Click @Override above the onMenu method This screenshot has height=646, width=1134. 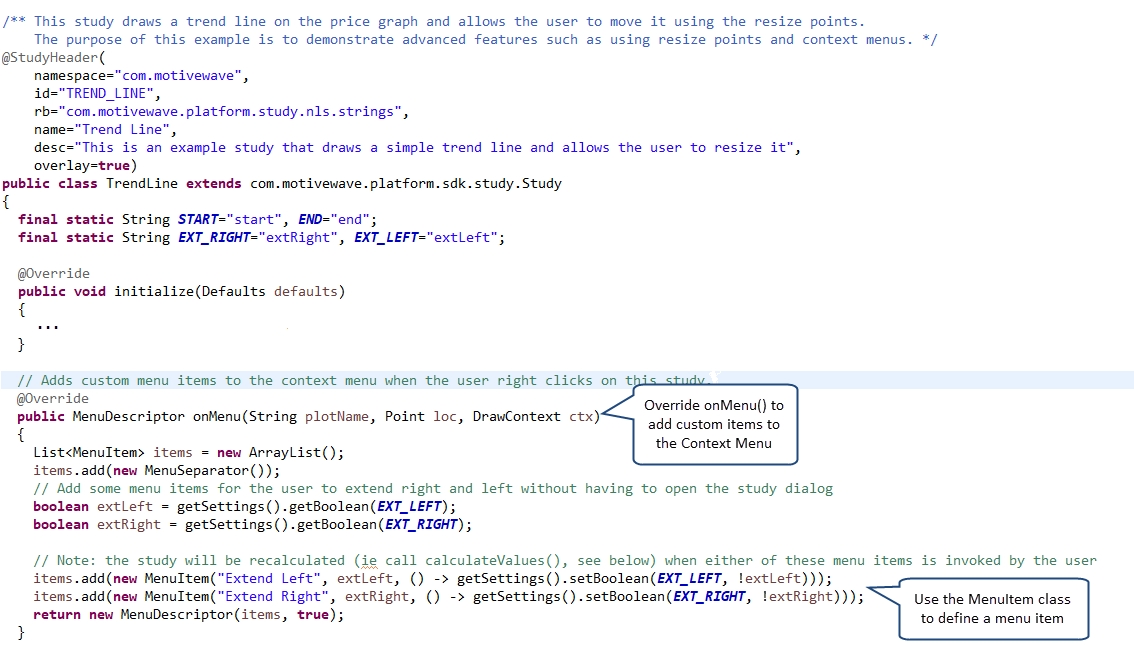coord(53,399)
